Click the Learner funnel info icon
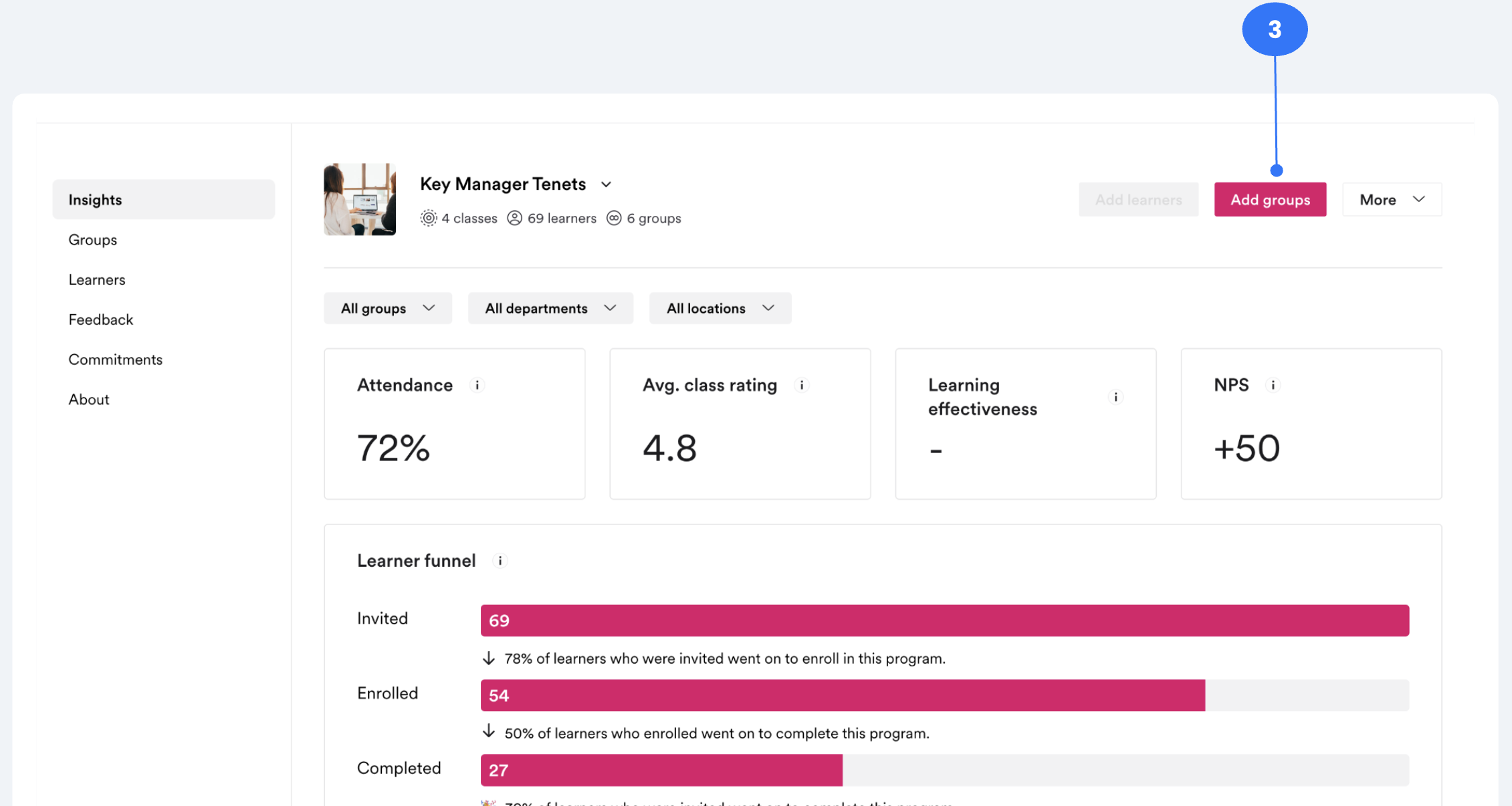1512x806 pixels. (x=500, y=561)
